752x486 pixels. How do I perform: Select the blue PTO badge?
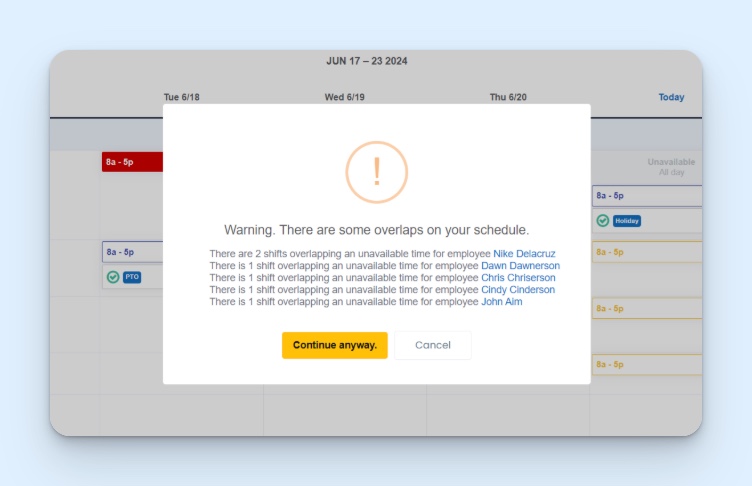132,277
